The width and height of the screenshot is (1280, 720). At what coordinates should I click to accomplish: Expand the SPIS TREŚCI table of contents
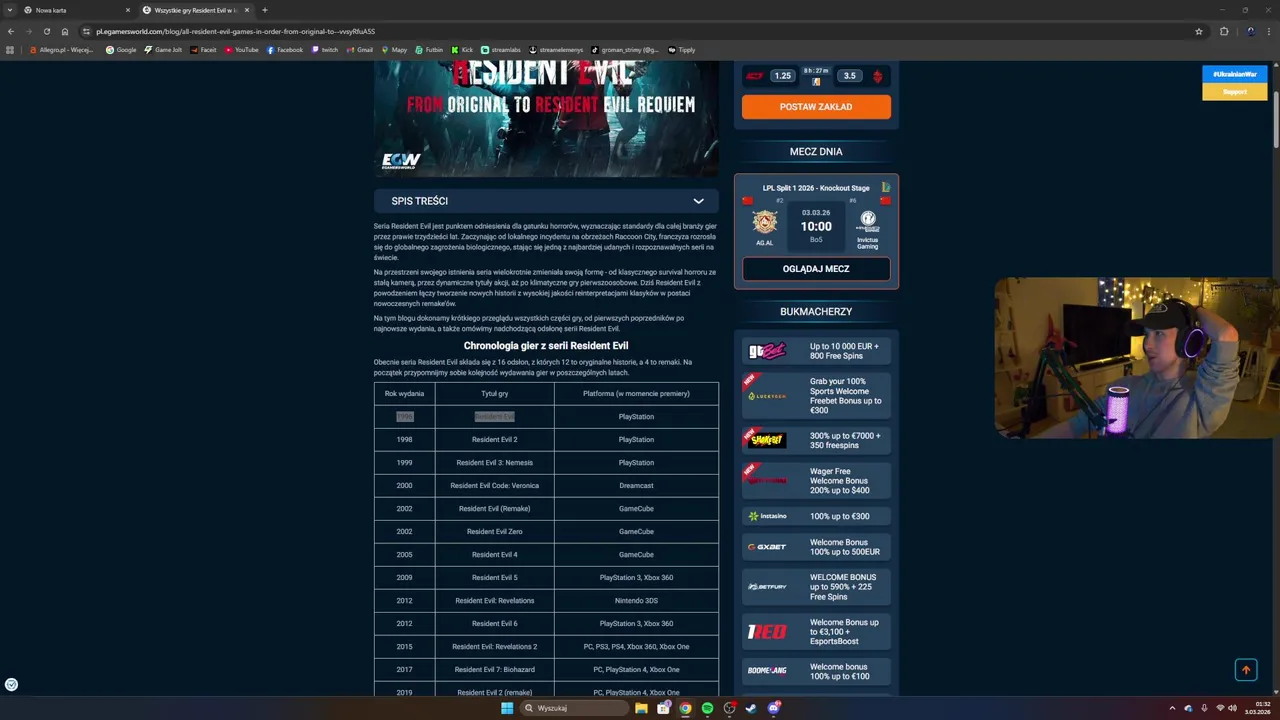coord(546,201)
